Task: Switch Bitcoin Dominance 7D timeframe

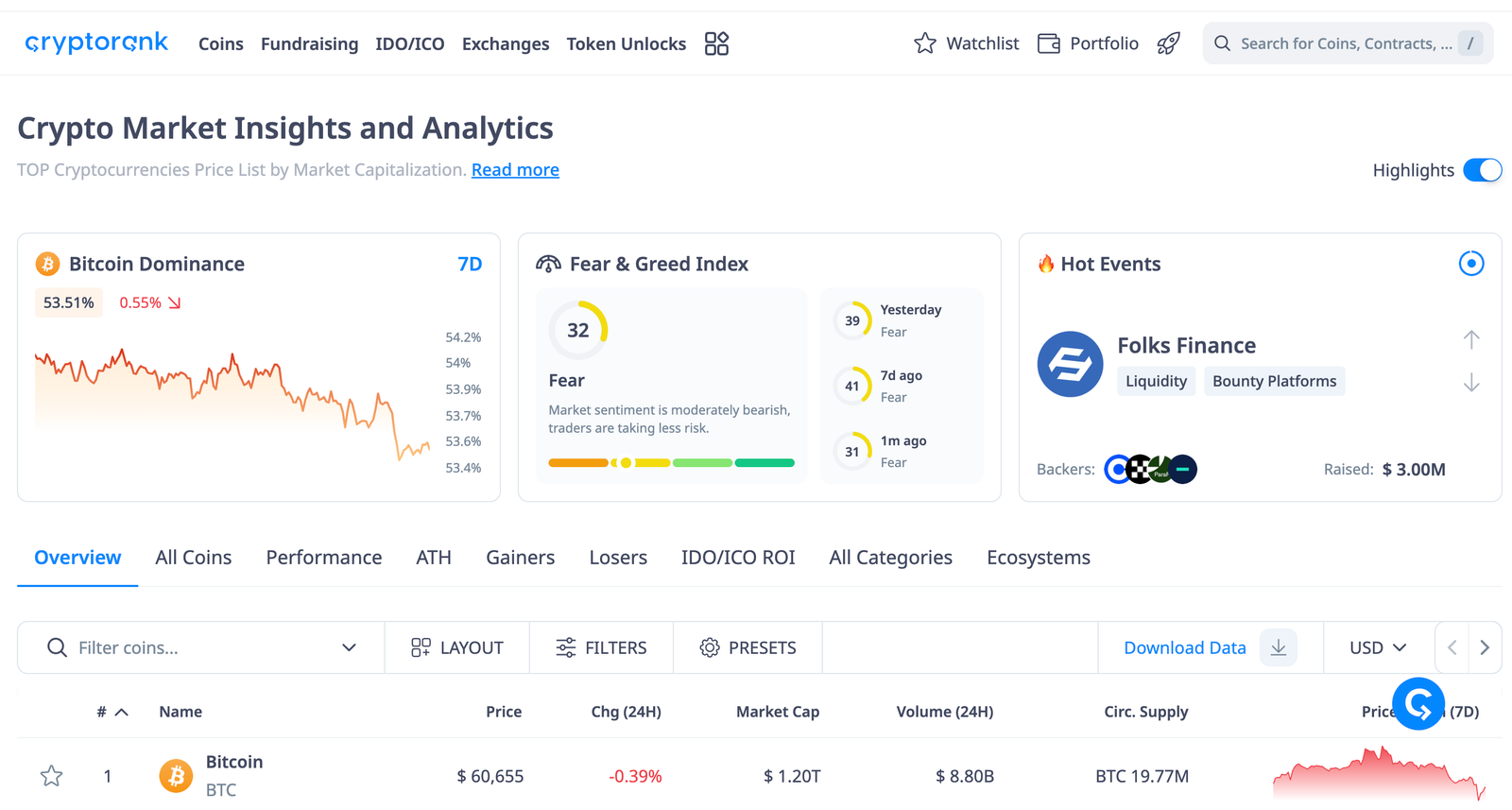Action: (470, 265)
